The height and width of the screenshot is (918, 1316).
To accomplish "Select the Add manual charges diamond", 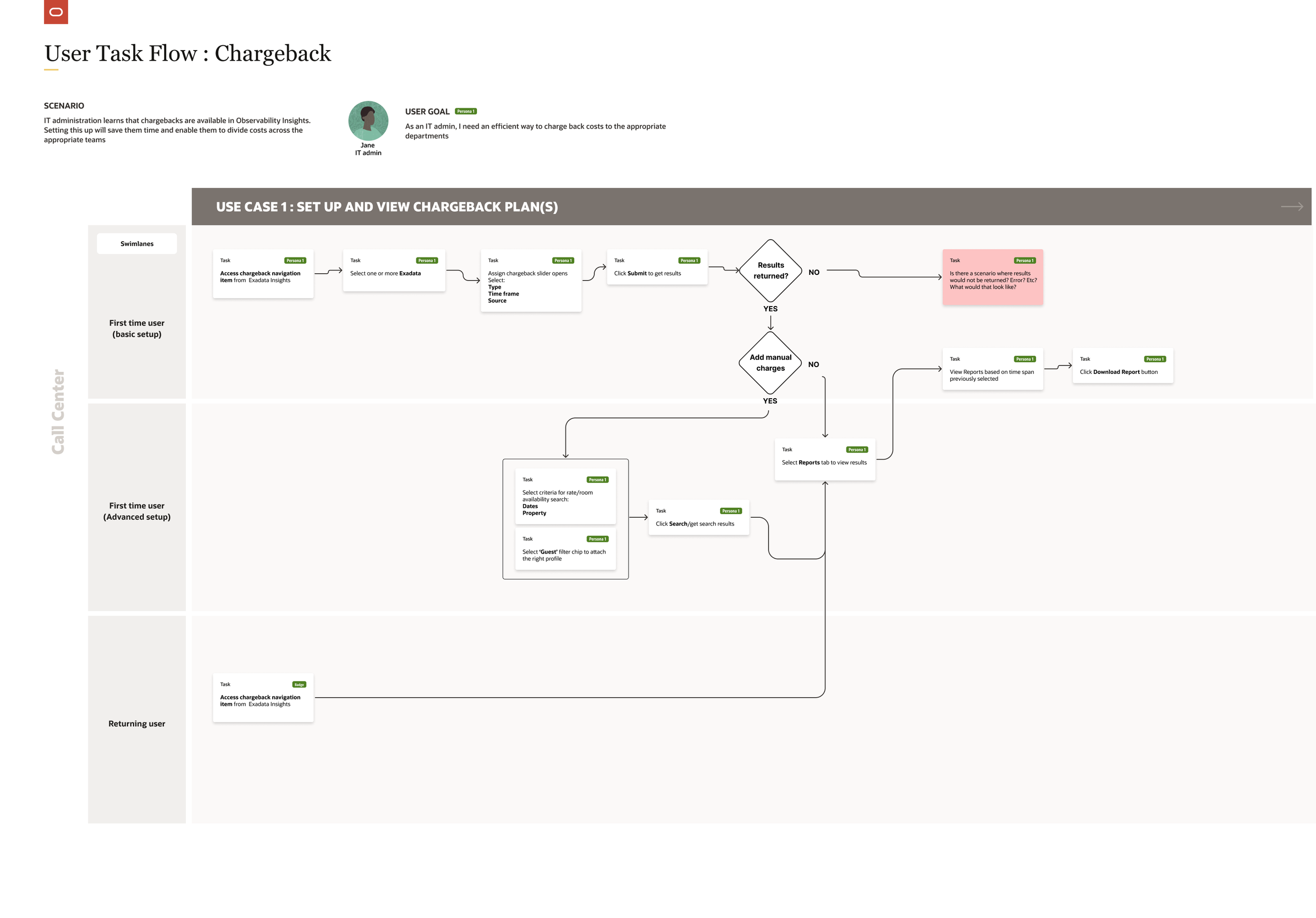I will (770, 362).
